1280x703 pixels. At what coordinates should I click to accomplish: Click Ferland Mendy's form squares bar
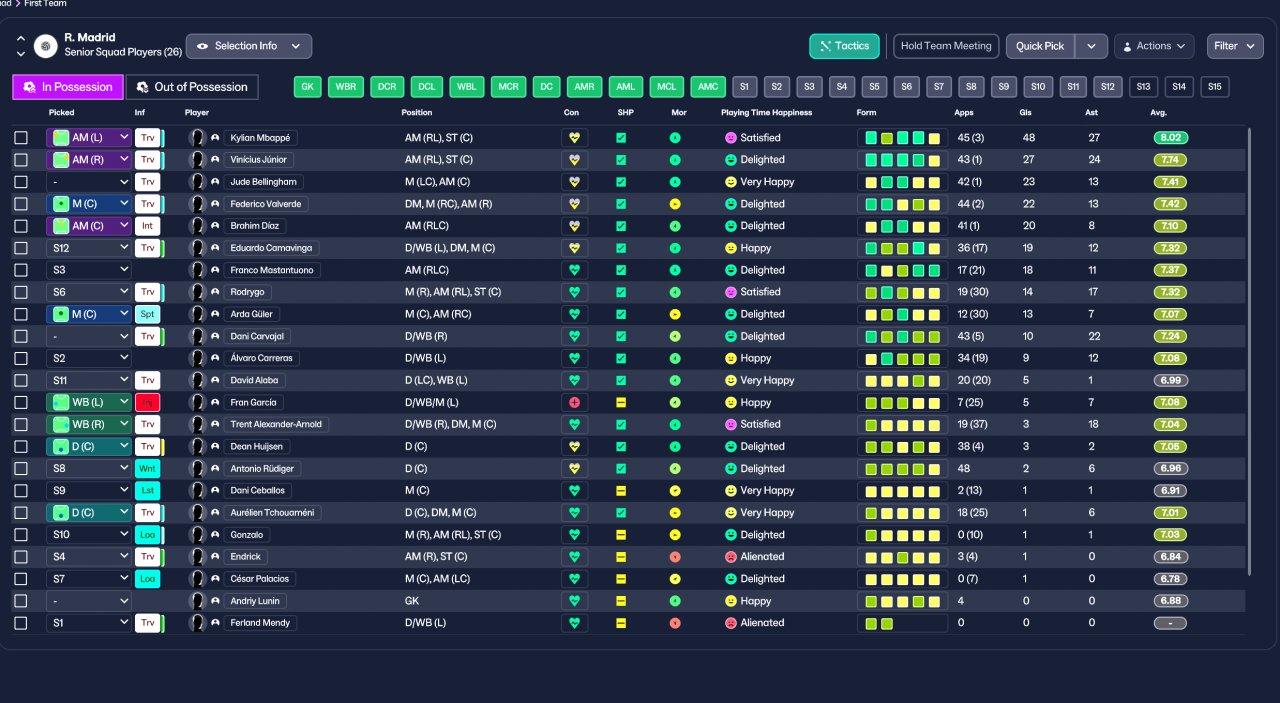click(x=902, y=622)
